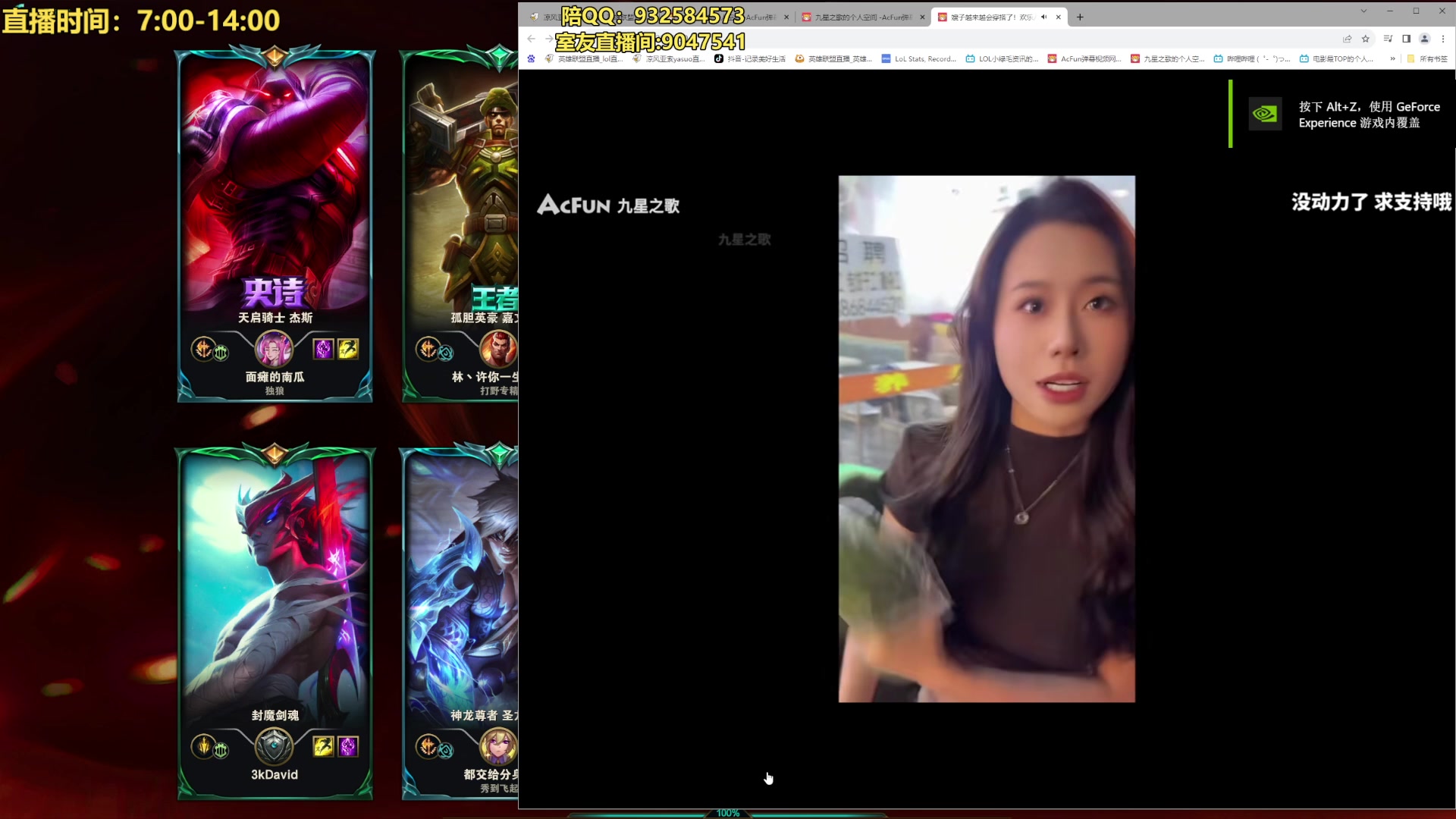Click primary rune icon on Garen card
Image resolution: width=1456 pixels, height=819 pixels.
[428, 348]
